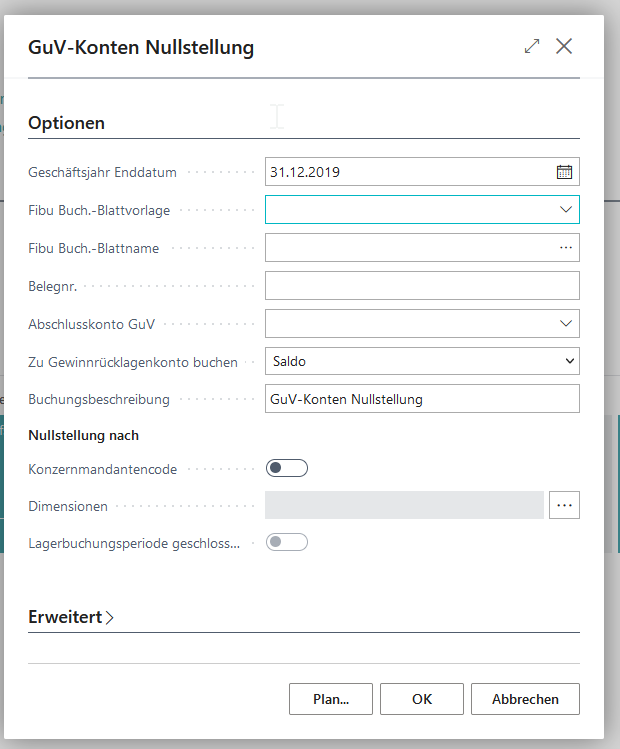Click ellipsis lookup in Fibu Buch.-Blattname
The width and height of the screenshot is (620, 749).
[x=565, y=247]
